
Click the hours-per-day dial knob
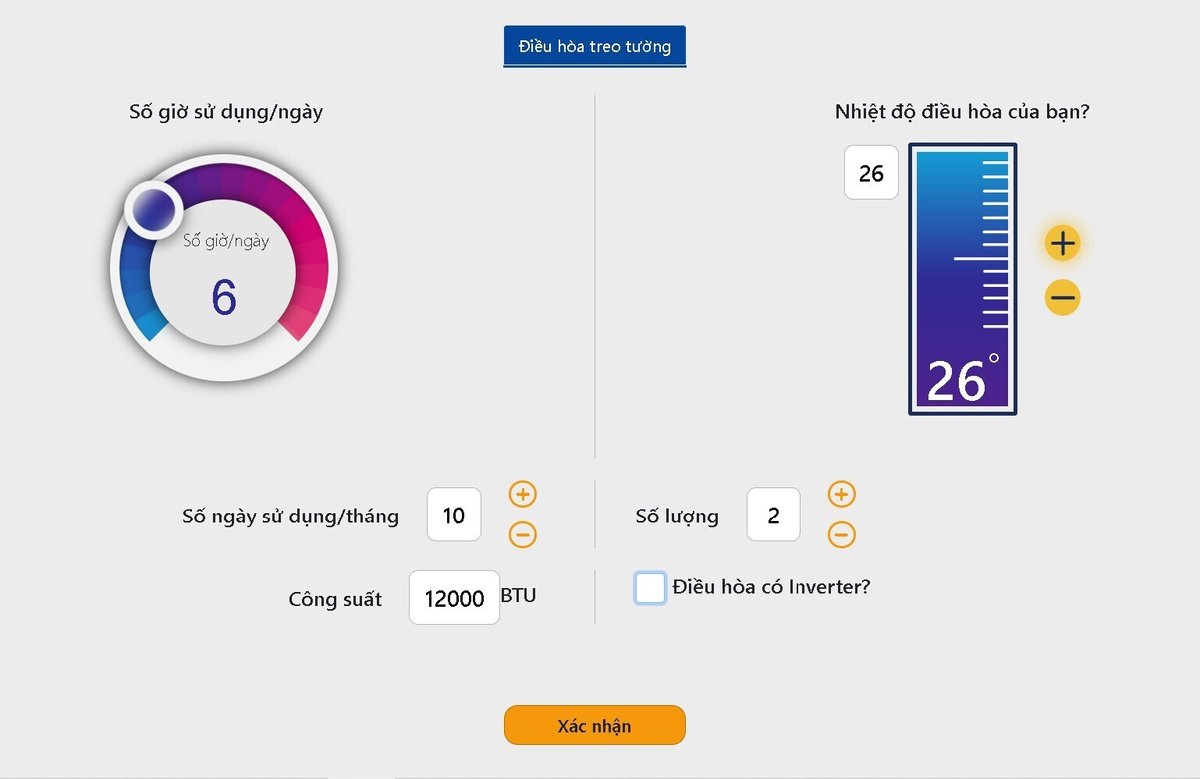pyautogui.click(x=153, y=209)
